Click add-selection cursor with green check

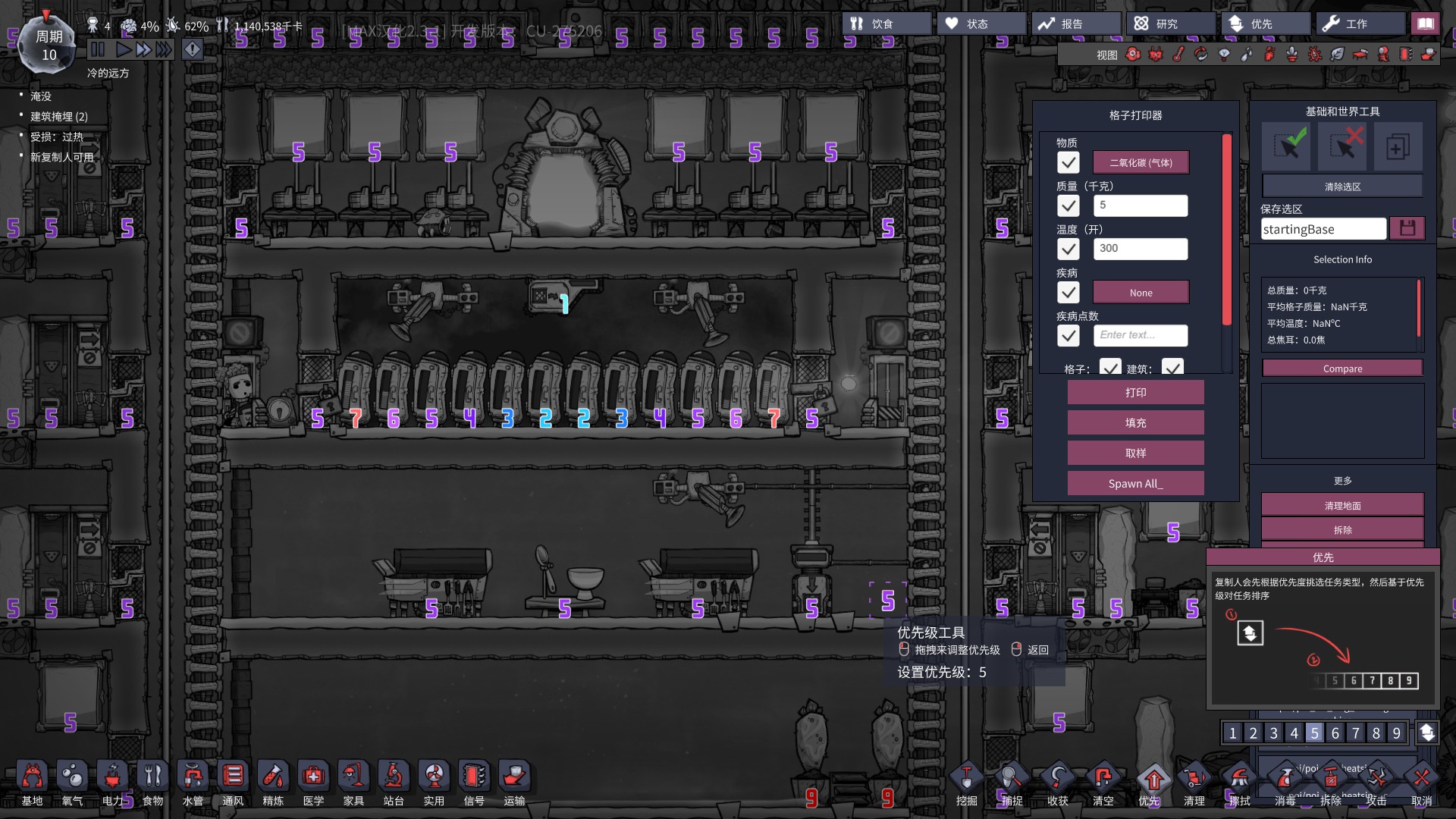1287,146
